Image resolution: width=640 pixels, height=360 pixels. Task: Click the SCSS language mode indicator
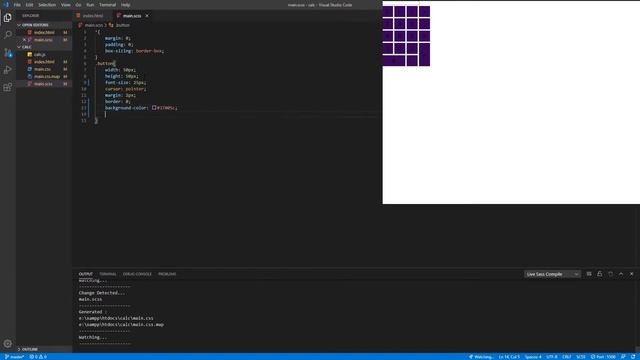[581, 357]
